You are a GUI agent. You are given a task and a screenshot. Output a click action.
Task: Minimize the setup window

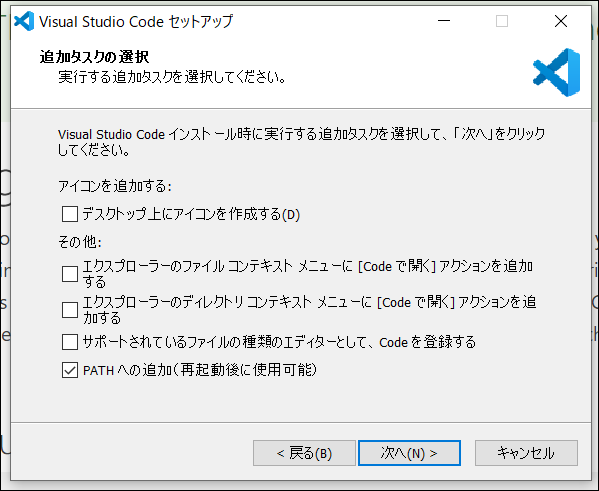(x=444, y=21)
